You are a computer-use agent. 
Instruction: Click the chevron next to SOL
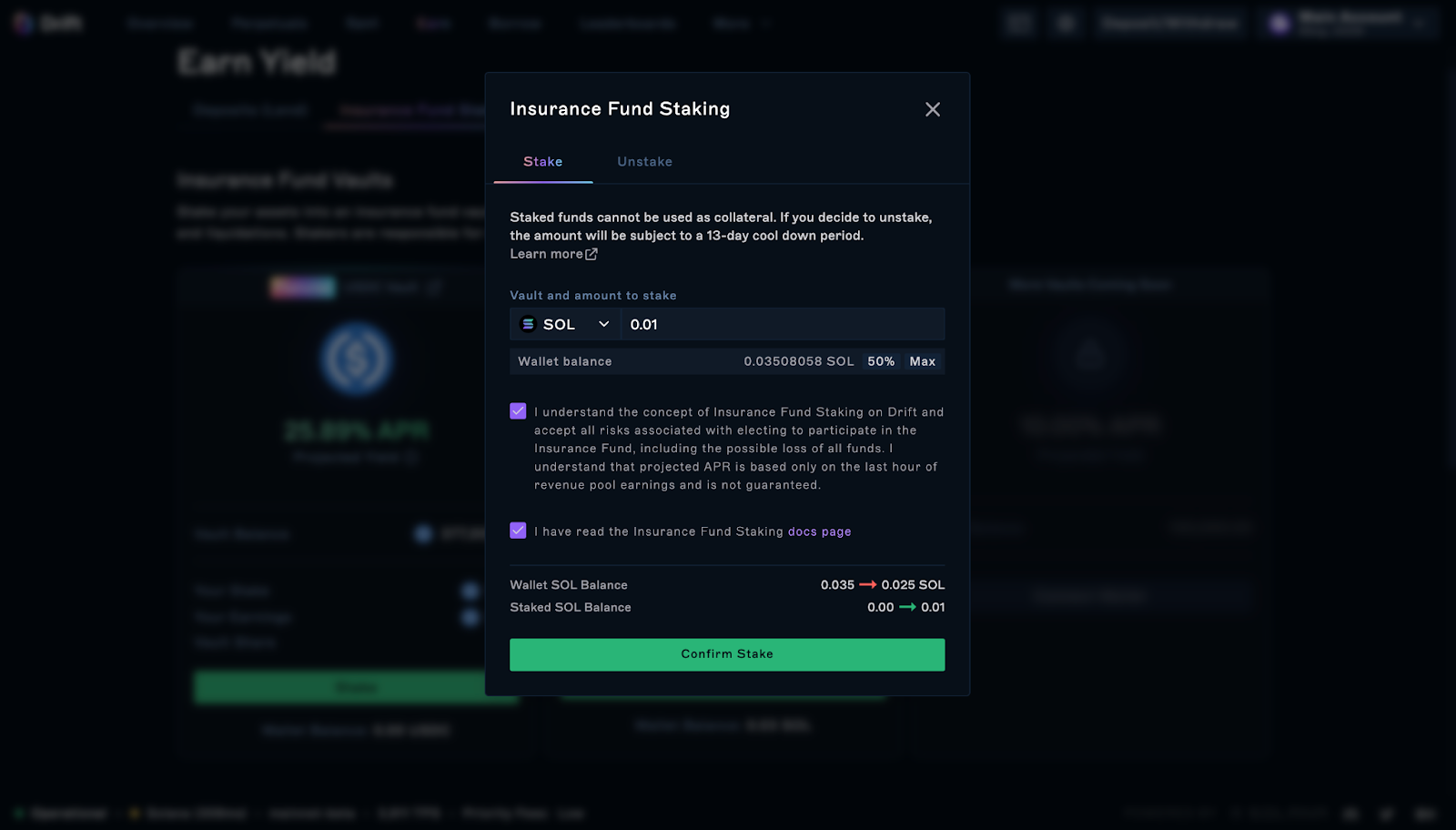tap(603, 324)
